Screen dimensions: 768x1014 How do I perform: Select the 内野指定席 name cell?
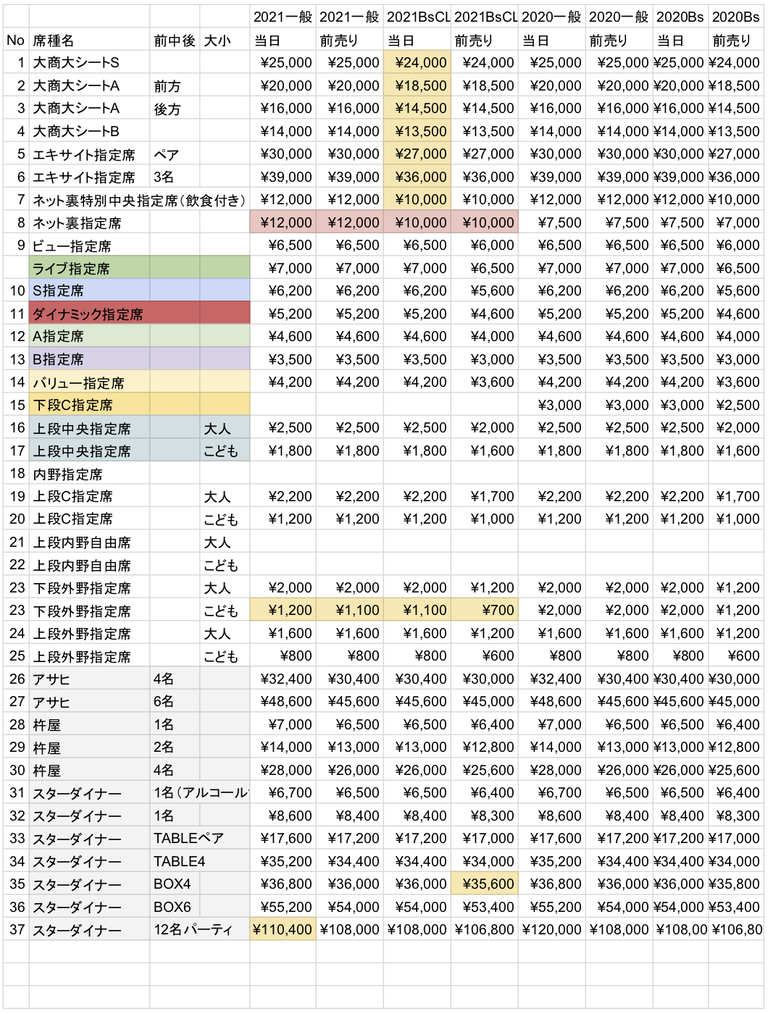point(90,473)
